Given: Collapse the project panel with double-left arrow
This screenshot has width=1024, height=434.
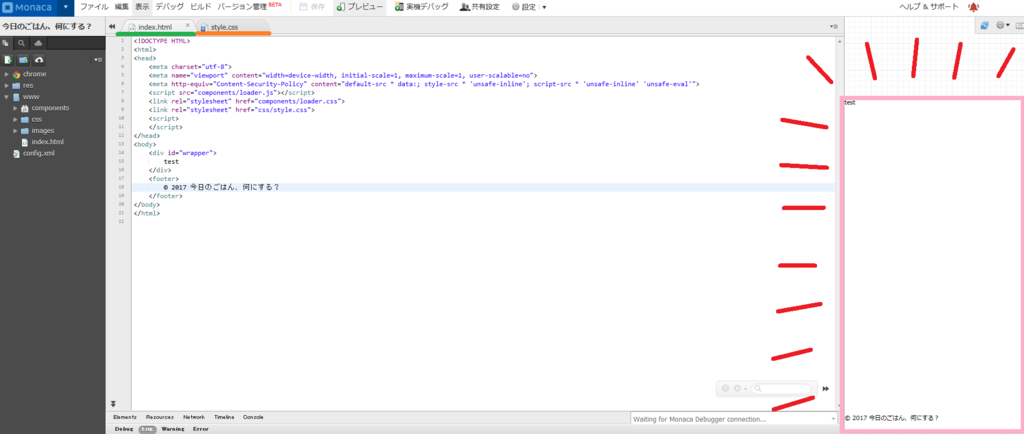Looking at the screenshot, I should [112, 26].
